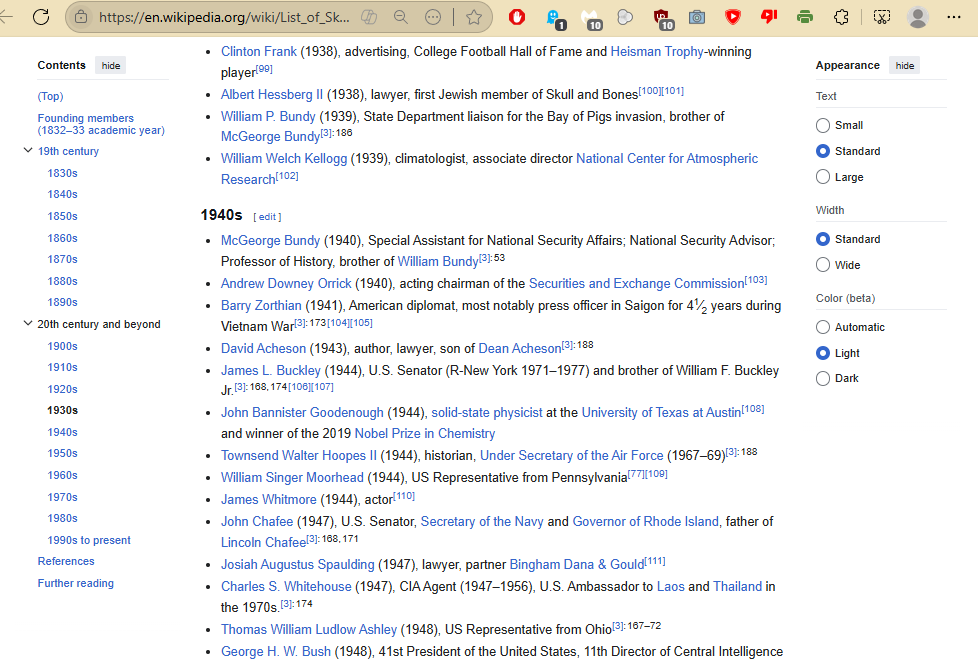The height and width of the screenshot is (664, 978).
Task: Open browser Settings and more menu
Action: [x=954, y=17]
